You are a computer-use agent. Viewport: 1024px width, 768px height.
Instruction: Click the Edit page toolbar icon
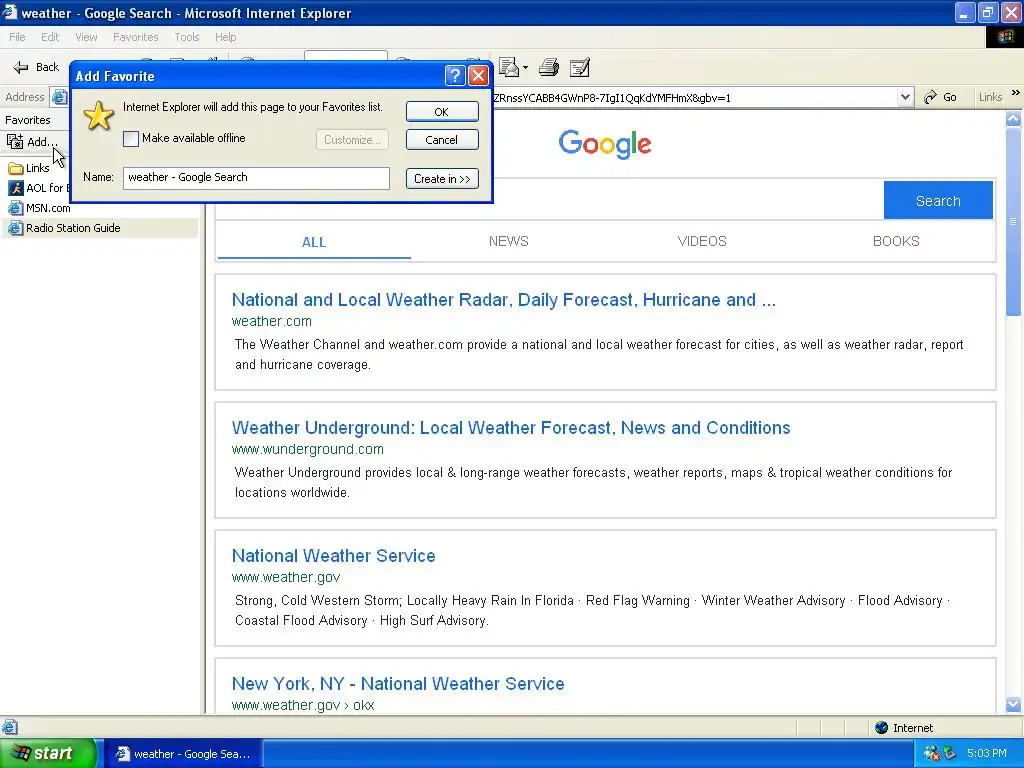[x=580, y=67]
